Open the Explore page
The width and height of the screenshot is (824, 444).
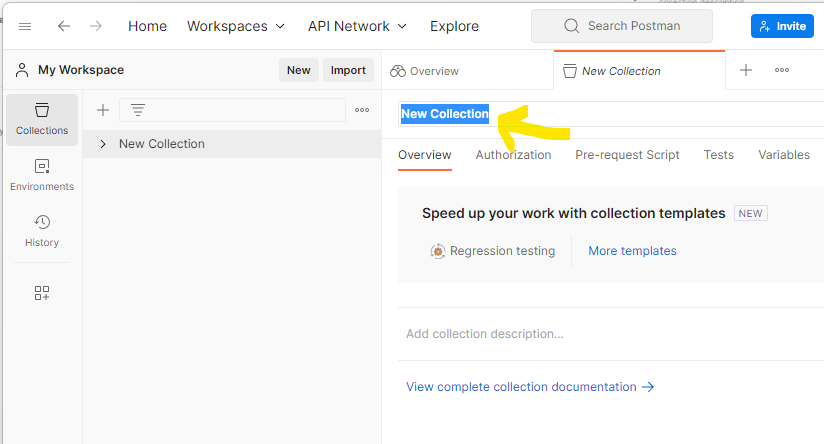coord(454,26)
